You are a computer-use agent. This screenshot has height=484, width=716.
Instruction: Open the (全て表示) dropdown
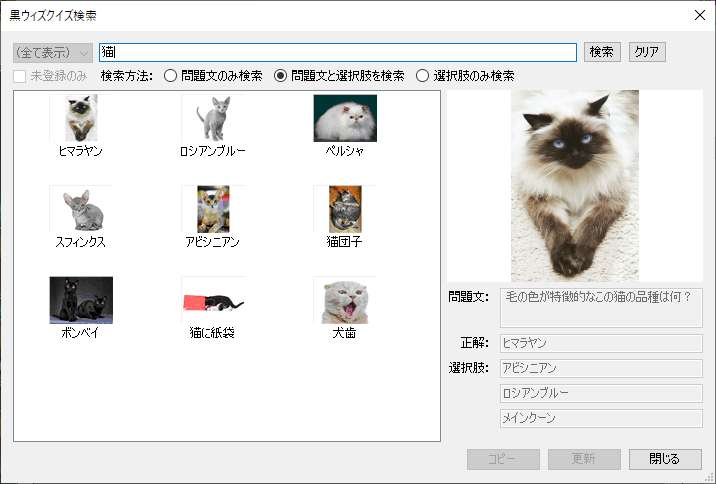pos(53,52)
